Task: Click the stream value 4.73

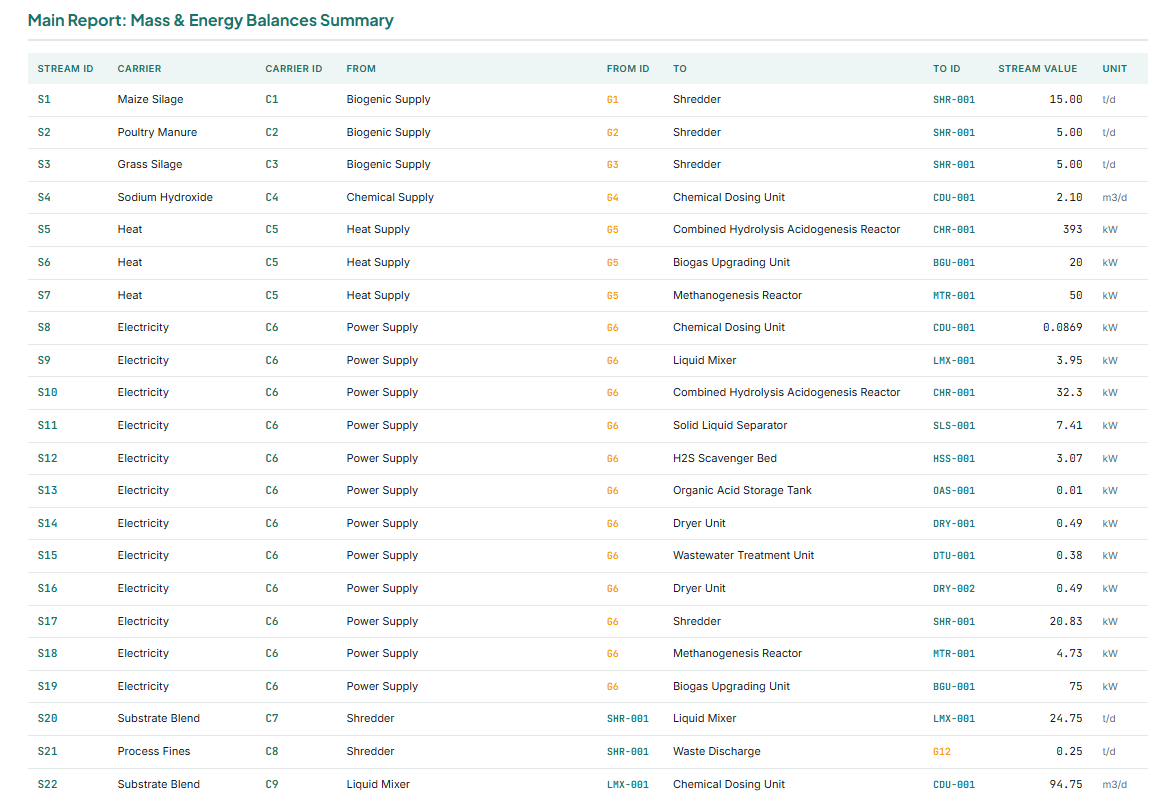Action: (1069, 653)
